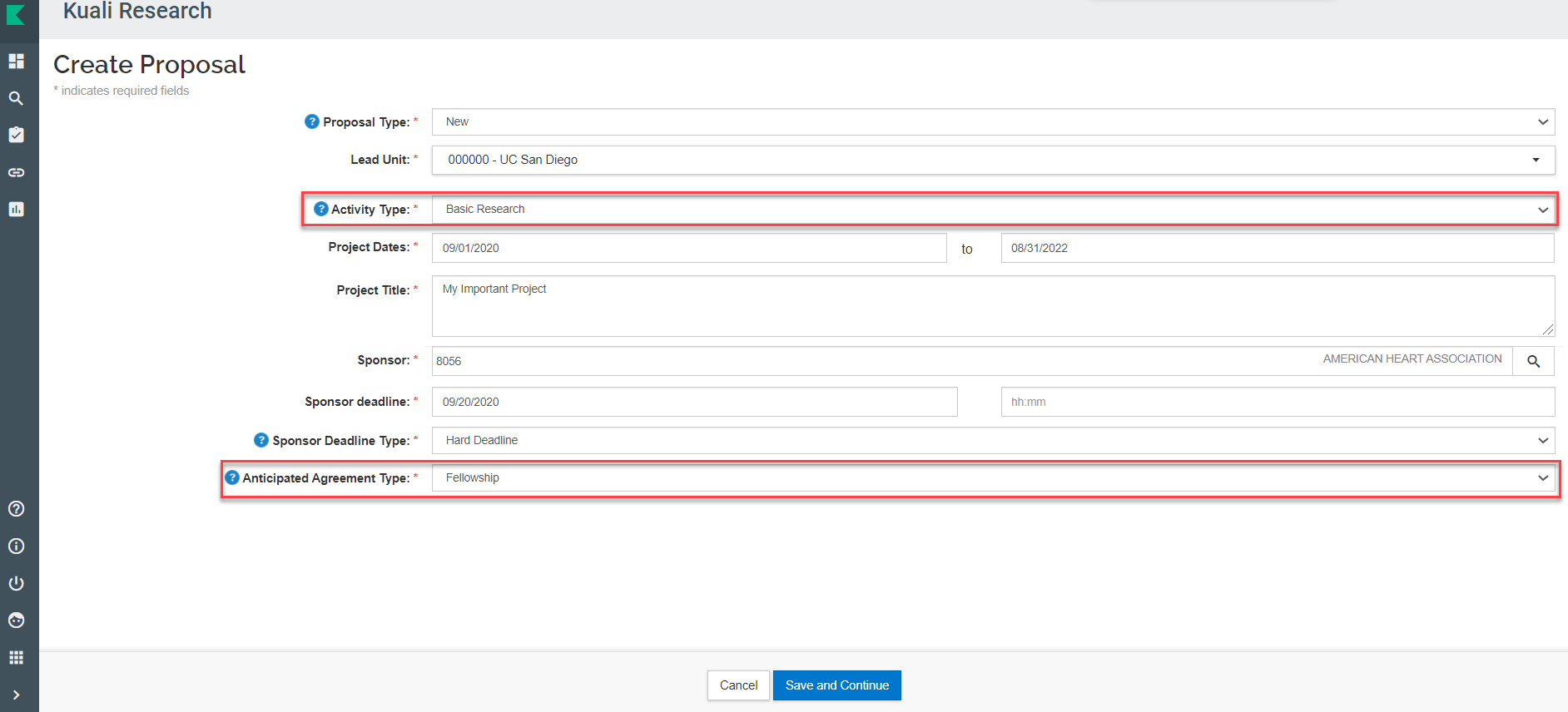Open the Sponsor Deadline Type dropdown
Image resolution: width=1568 pixels, height=712 pixels.
point(993,440)
